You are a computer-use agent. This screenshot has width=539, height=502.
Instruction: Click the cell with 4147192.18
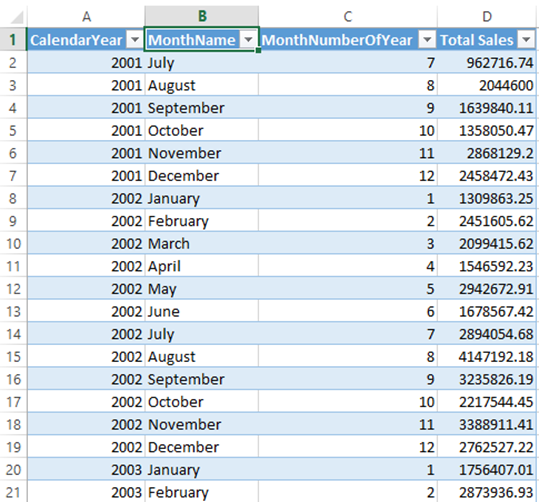pyautogui.click(x=487, y=357)
